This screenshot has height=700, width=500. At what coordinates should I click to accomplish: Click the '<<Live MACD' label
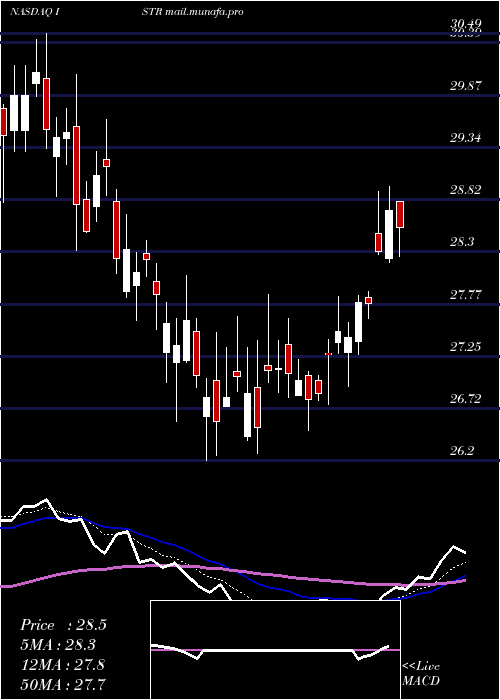pyautogui.click(x=421, y=673)
